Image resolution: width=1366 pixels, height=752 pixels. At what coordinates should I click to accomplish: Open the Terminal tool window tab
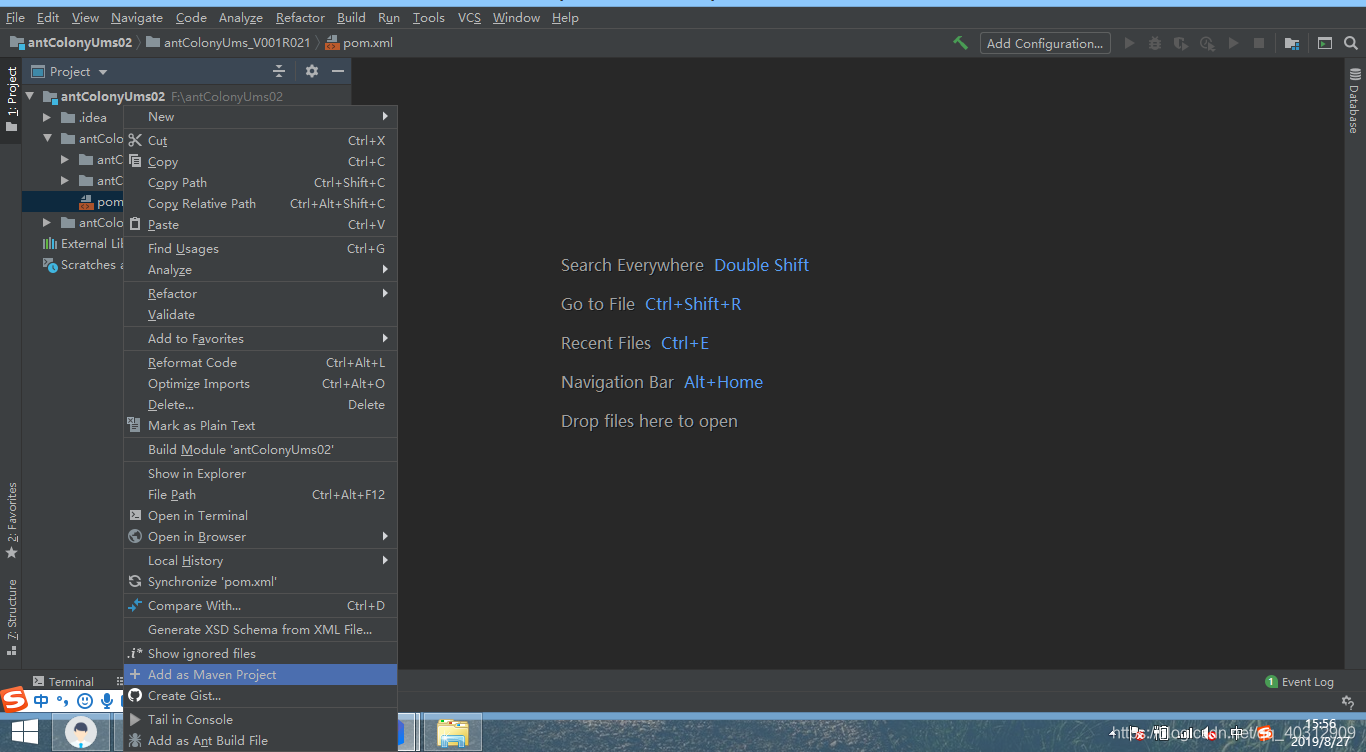tap(63, 681)
